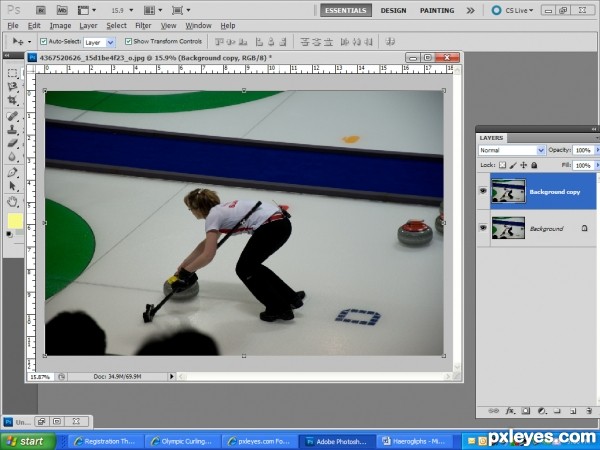The height and width of the screenshot is (450, 600).
Task: Click the Opacity 100% field
Action: pos(583,150)
